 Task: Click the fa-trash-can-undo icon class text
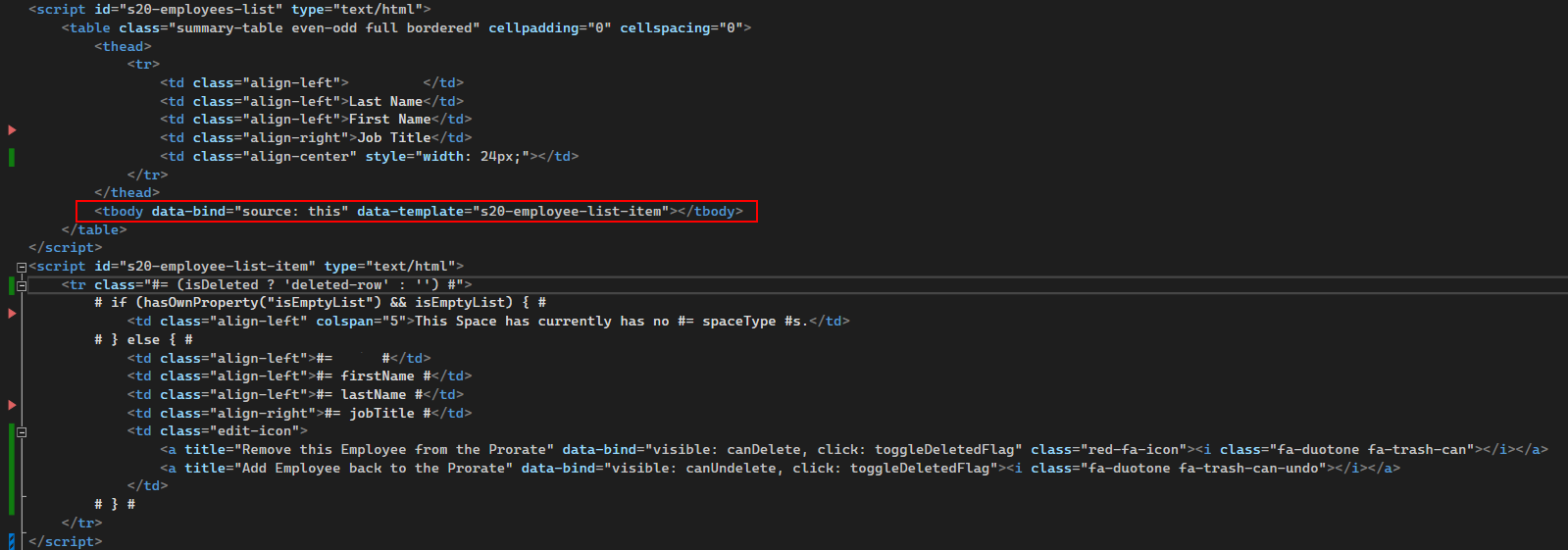tap(1248, 469)
